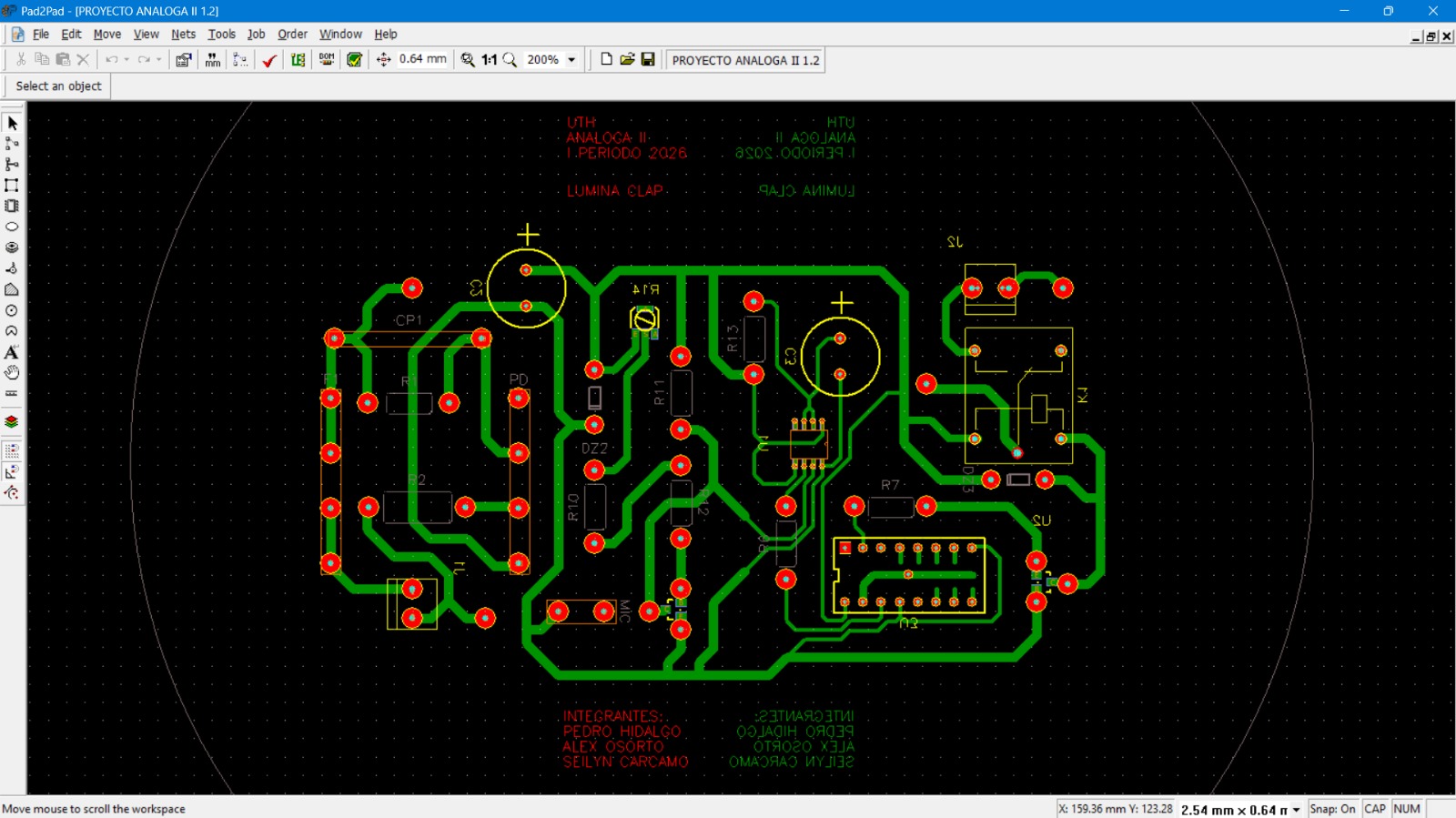Open the layers stack icon
This screenshot has width=1456, height=818.
coord(12,422)
